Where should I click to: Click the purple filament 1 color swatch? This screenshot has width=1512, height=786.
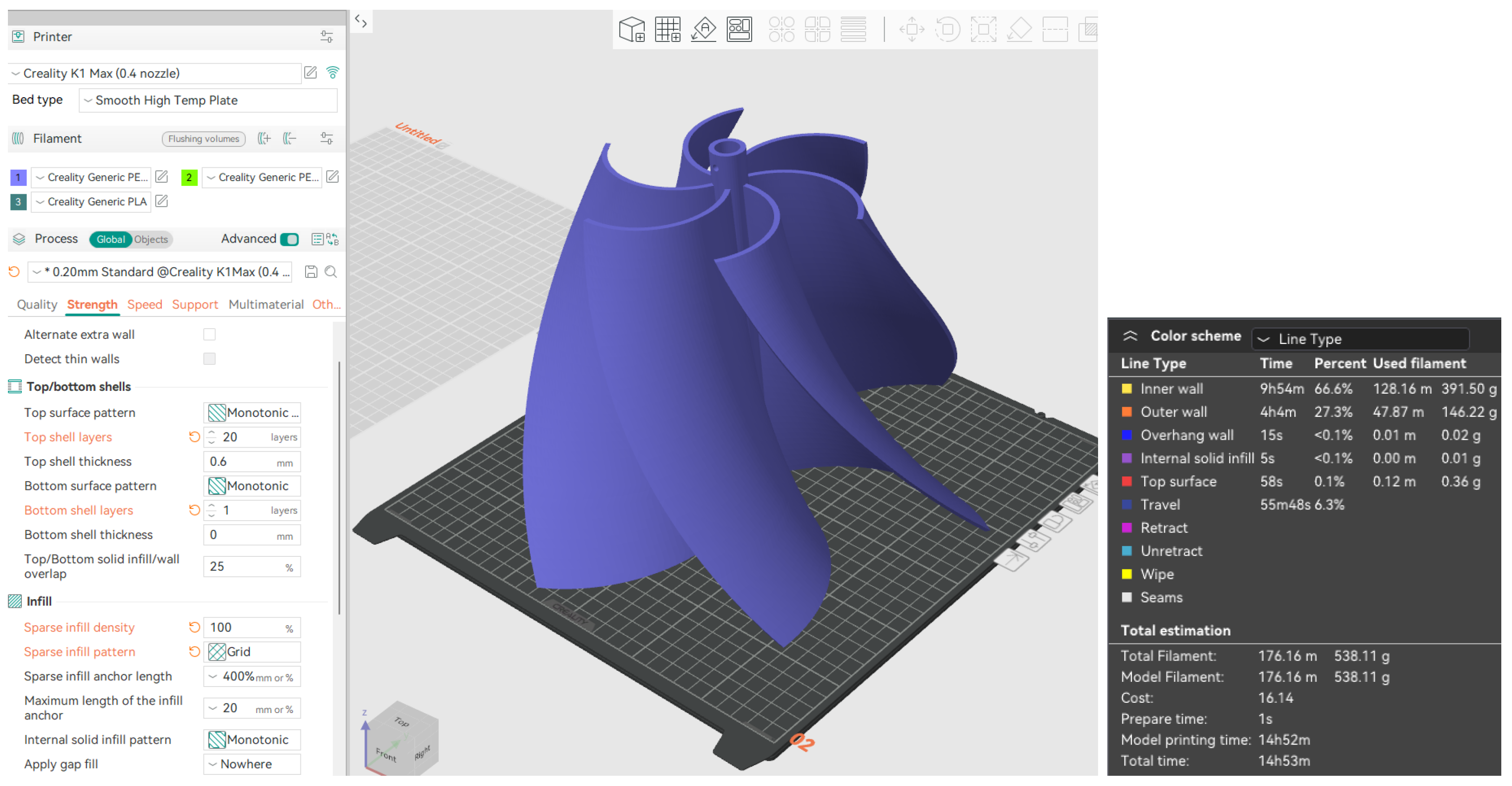pos(18,177)
